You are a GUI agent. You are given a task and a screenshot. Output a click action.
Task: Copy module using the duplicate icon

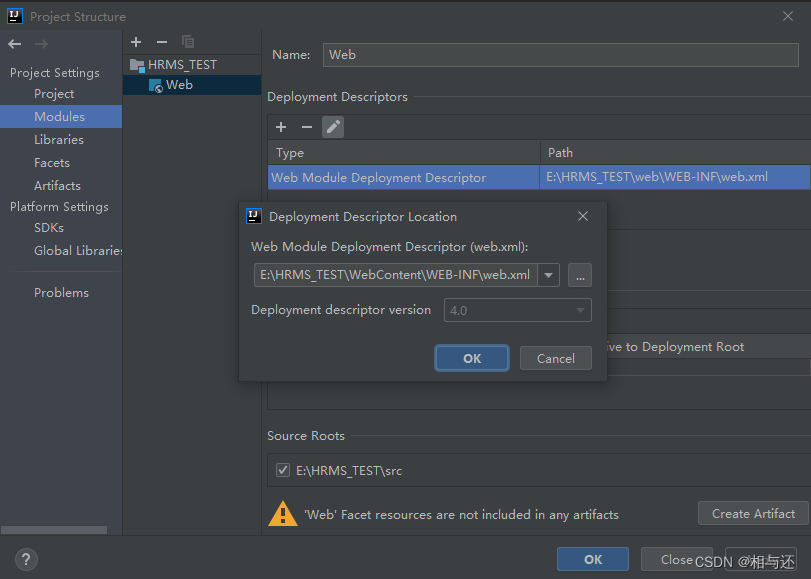point(188,42)
